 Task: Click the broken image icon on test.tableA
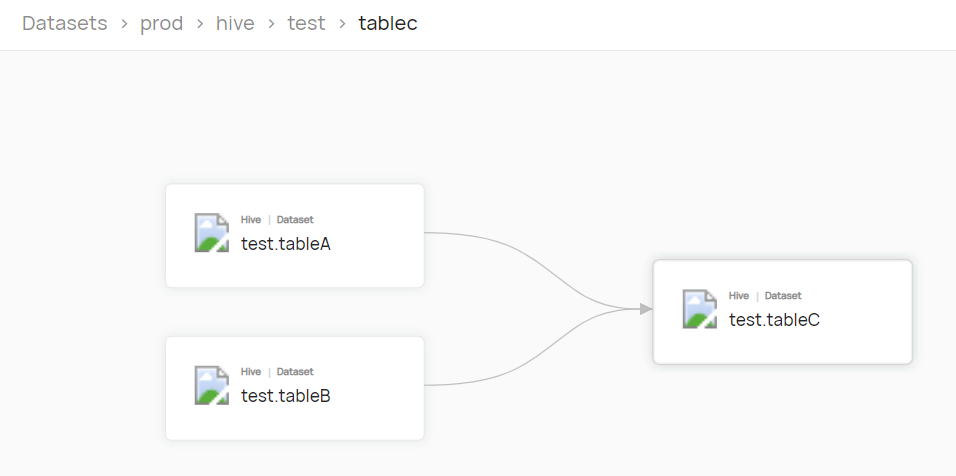point(212,233)
